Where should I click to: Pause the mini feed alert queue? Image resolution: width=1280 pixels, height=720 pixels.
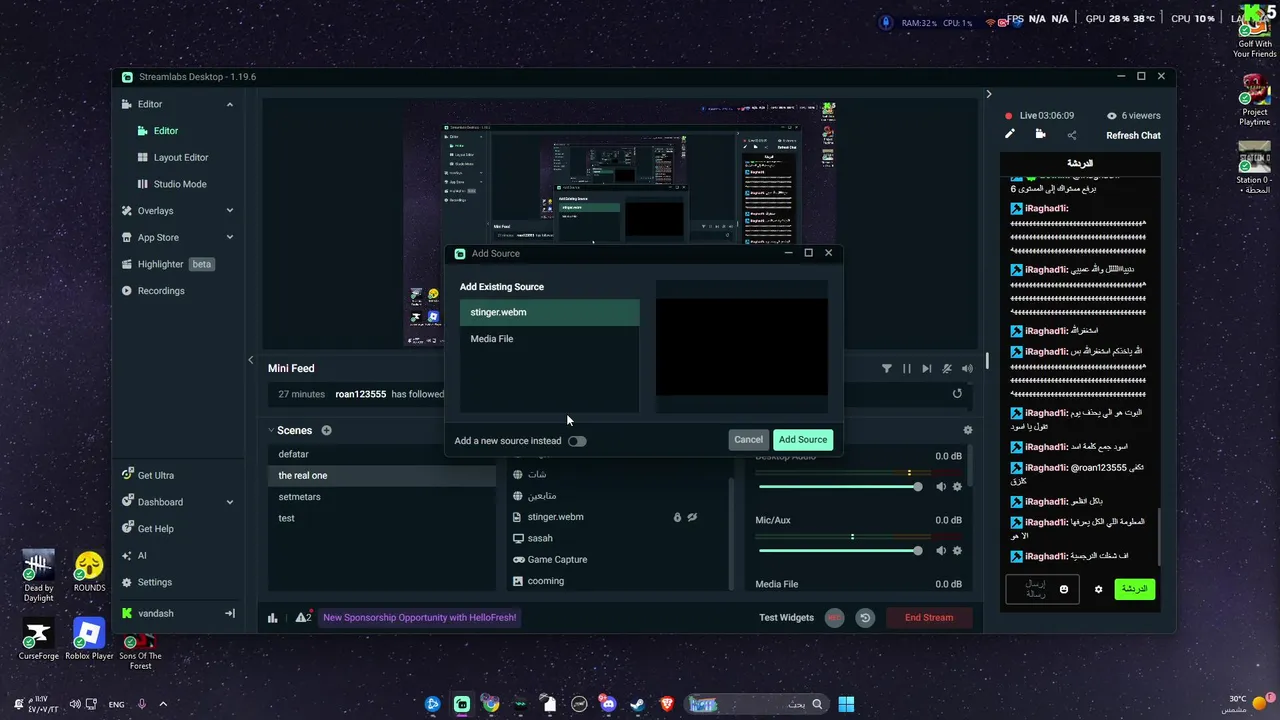click(907, 369)
